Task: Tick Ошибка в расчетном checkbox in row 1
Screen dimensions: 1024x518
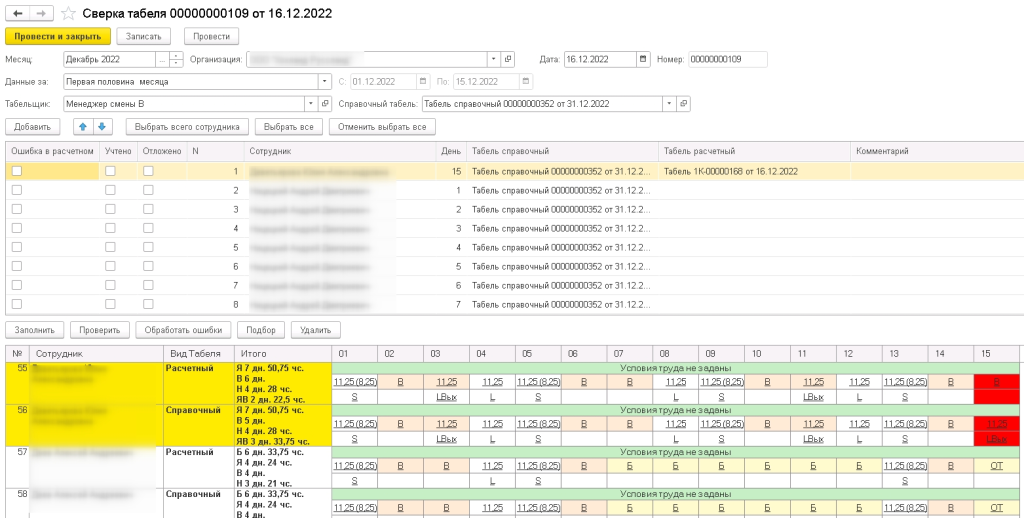Action: click(17, 171)
